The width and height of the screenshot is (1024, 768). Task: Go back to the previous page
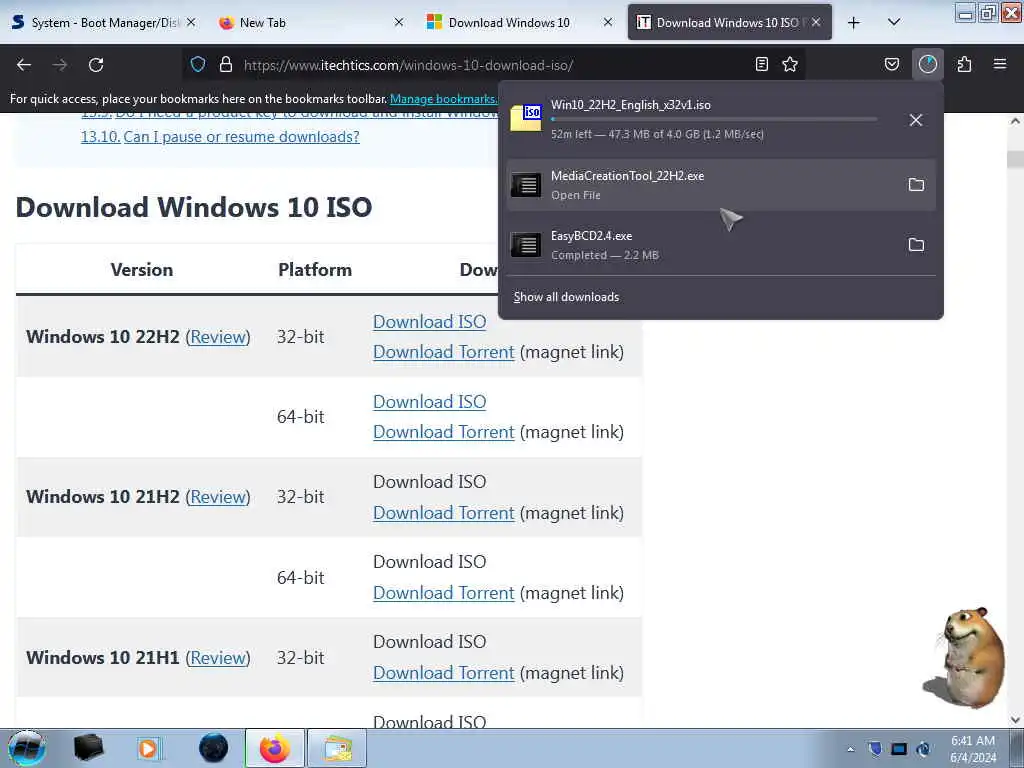pyautogui.click(x=24, y=65)
